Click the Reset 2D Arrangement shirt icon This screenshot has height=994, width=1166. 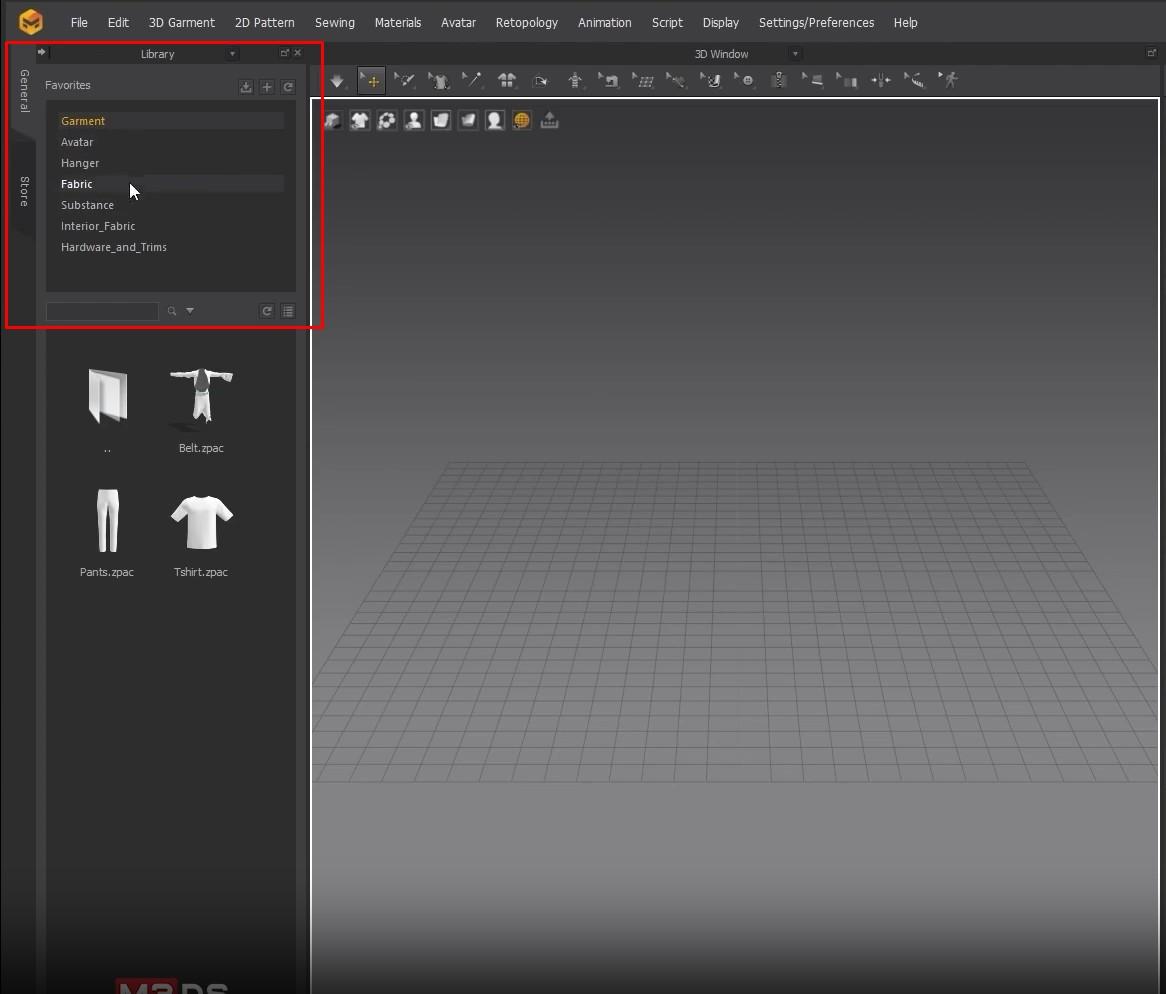tap(506, 80)
